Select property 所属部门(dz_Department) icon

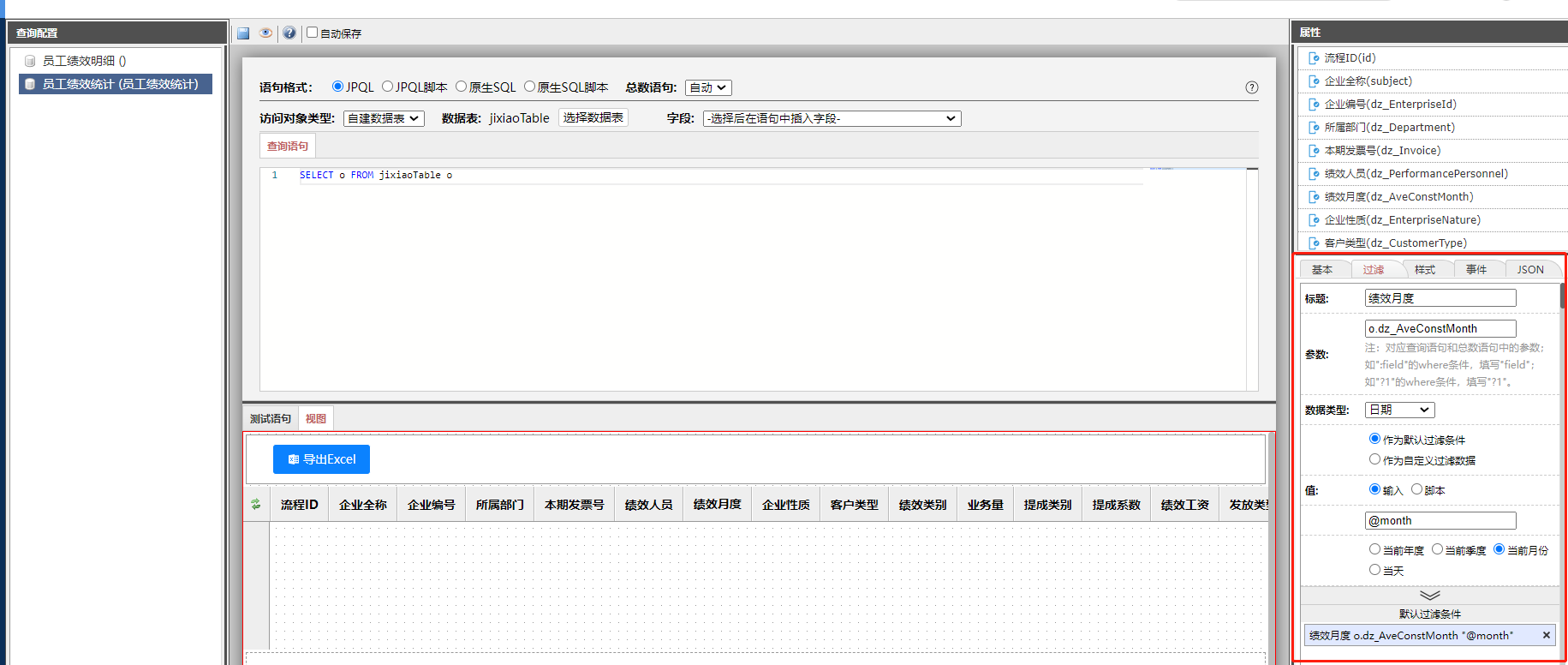(1314, 128)
